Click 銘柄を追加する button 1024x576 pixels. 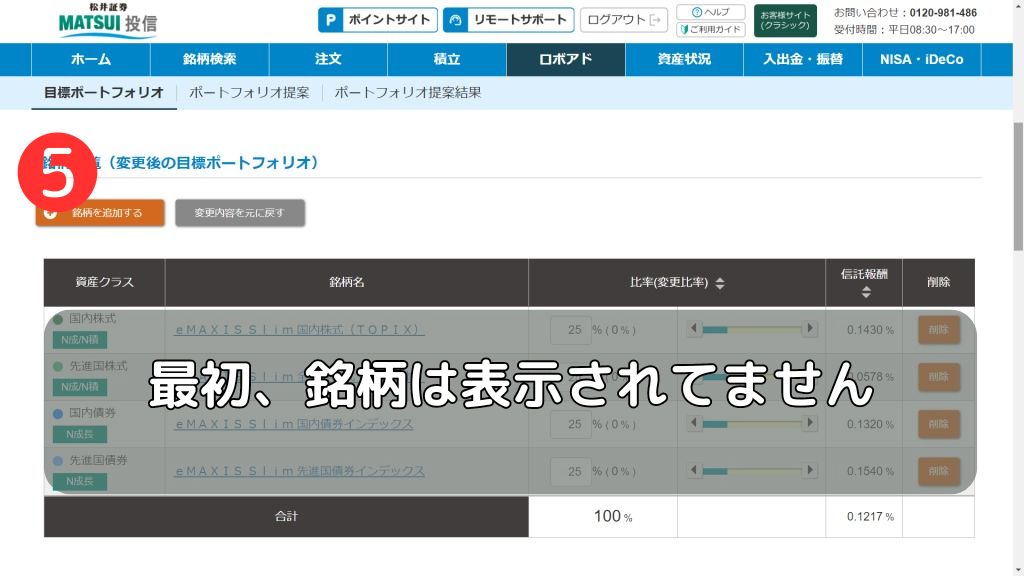point(100,213)
